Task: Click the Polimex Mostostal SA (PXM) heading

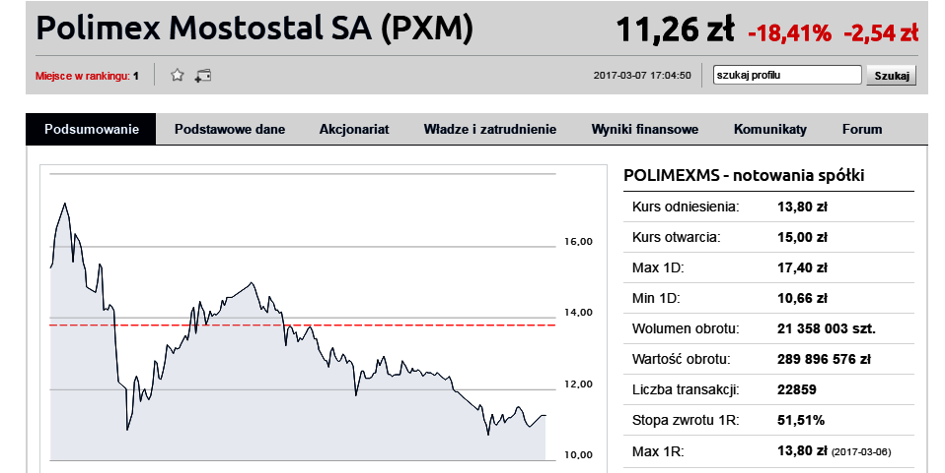Action: click(254, 28)
